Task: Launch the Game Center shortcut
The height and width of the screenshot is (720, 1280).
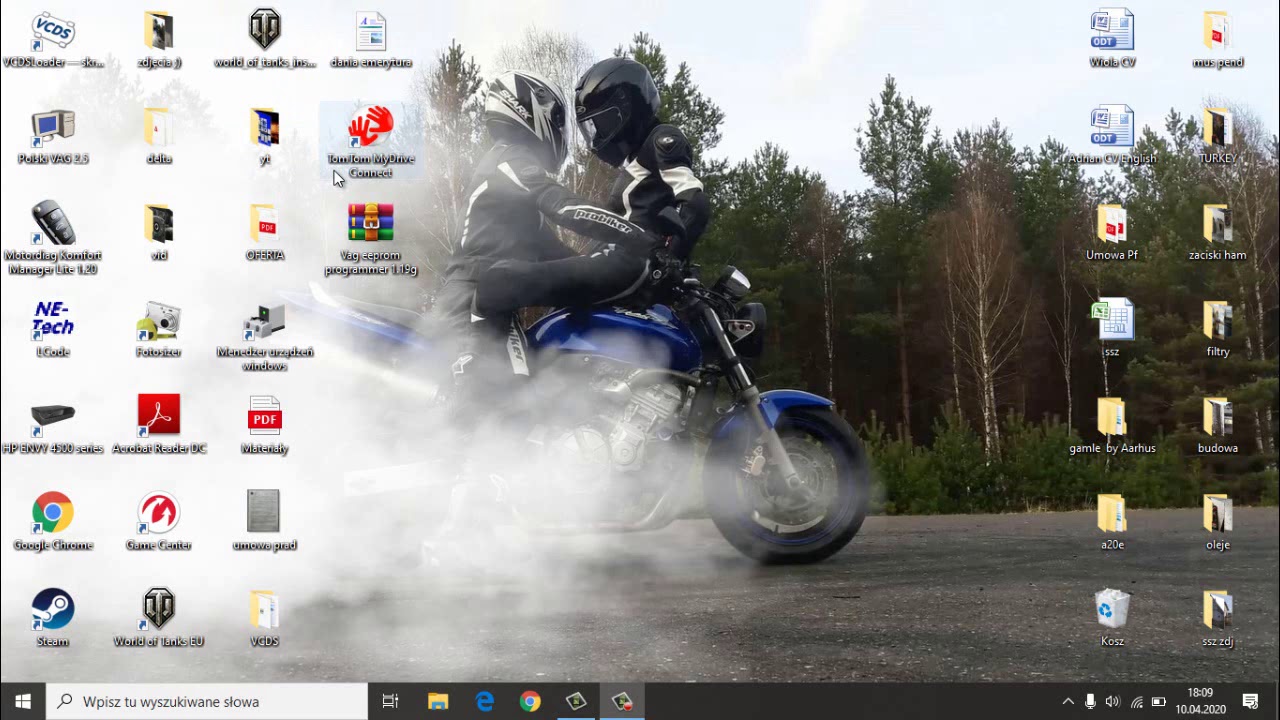Action: [x=159, y=522]
